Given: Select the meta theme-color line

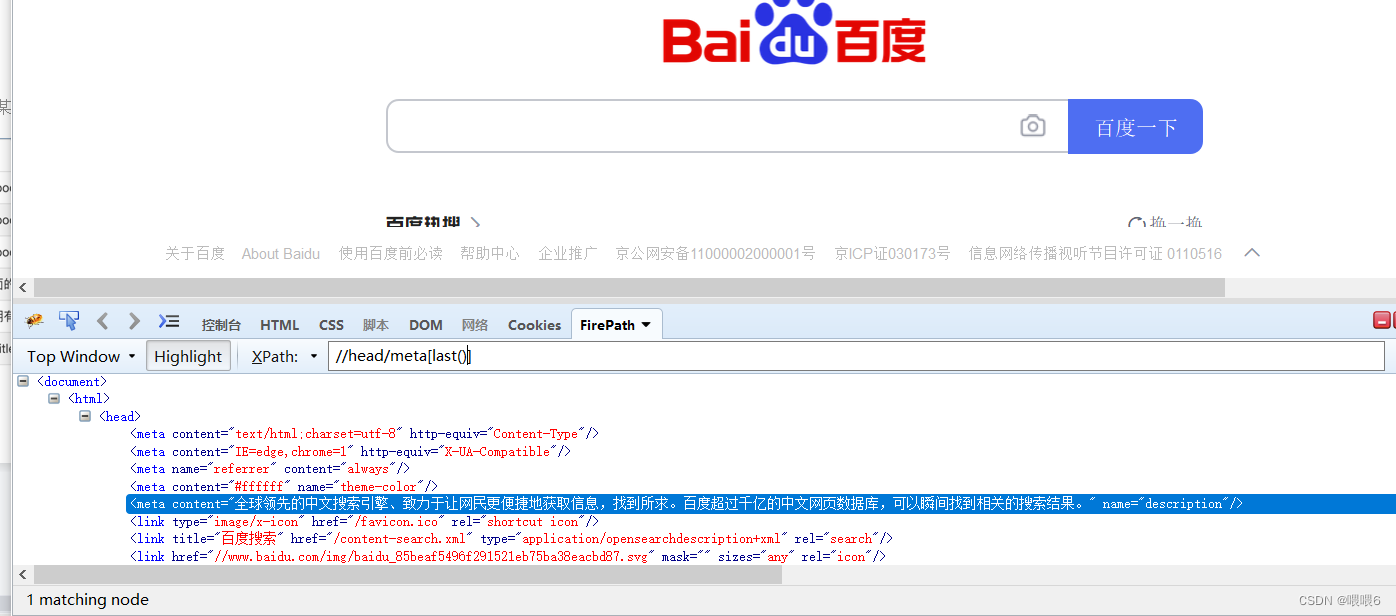Looking at the screenshot, I should point(284,486).
